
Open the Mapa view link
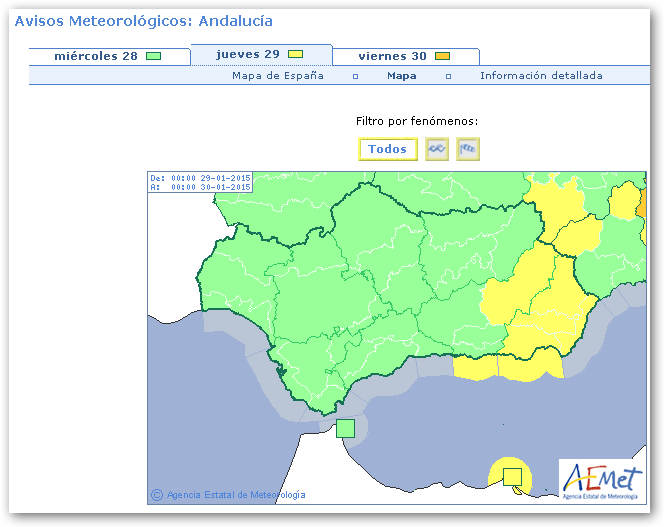point(401,76)
